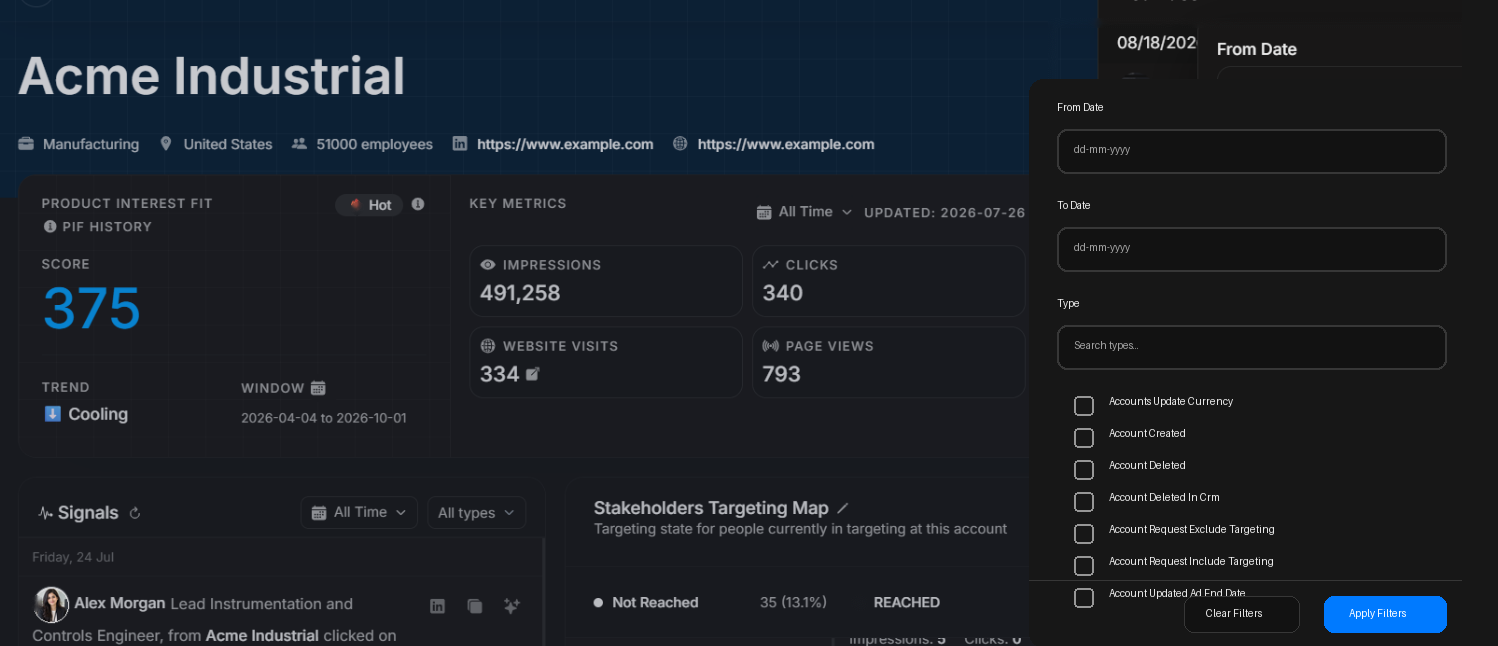Image resolution: width=1498 pixels, height=646 pixels.
Task: Click the Hot status badge
Action: [x=369, y=205]
